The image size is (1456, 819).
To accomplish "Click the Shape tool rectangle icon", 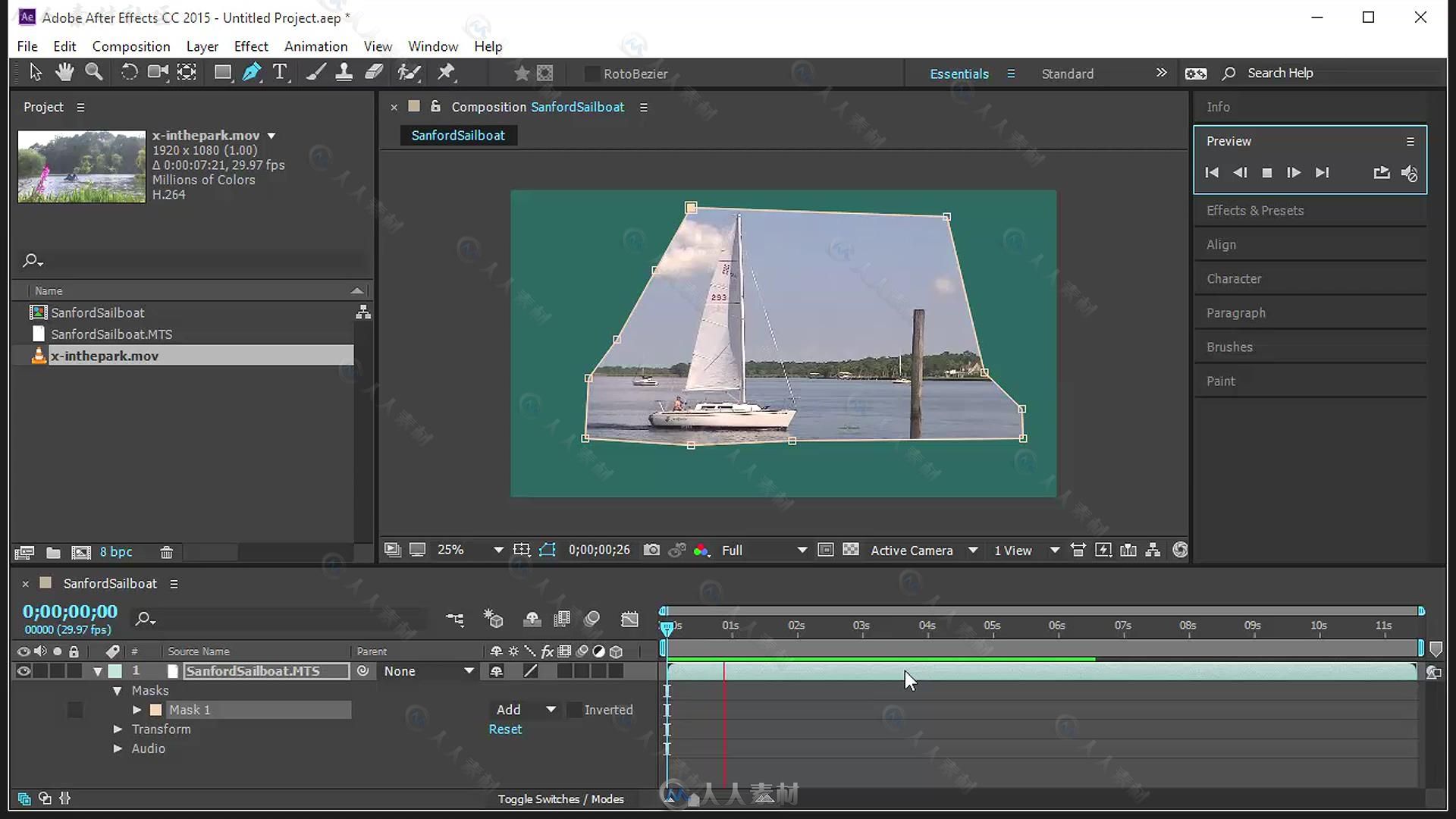I will pyautogui.click(x=222, y=72).
